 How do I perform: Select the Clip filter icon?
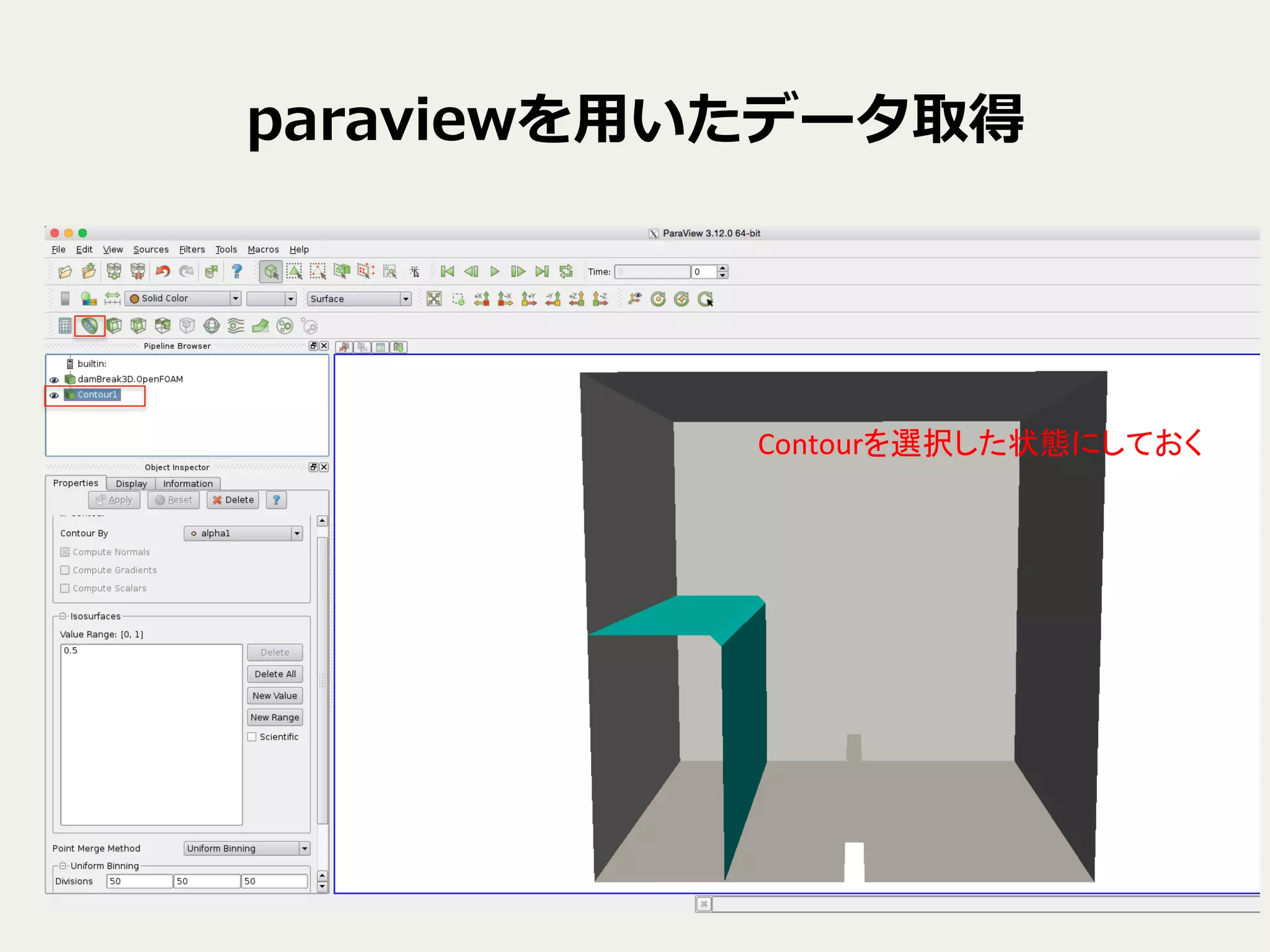113,325
